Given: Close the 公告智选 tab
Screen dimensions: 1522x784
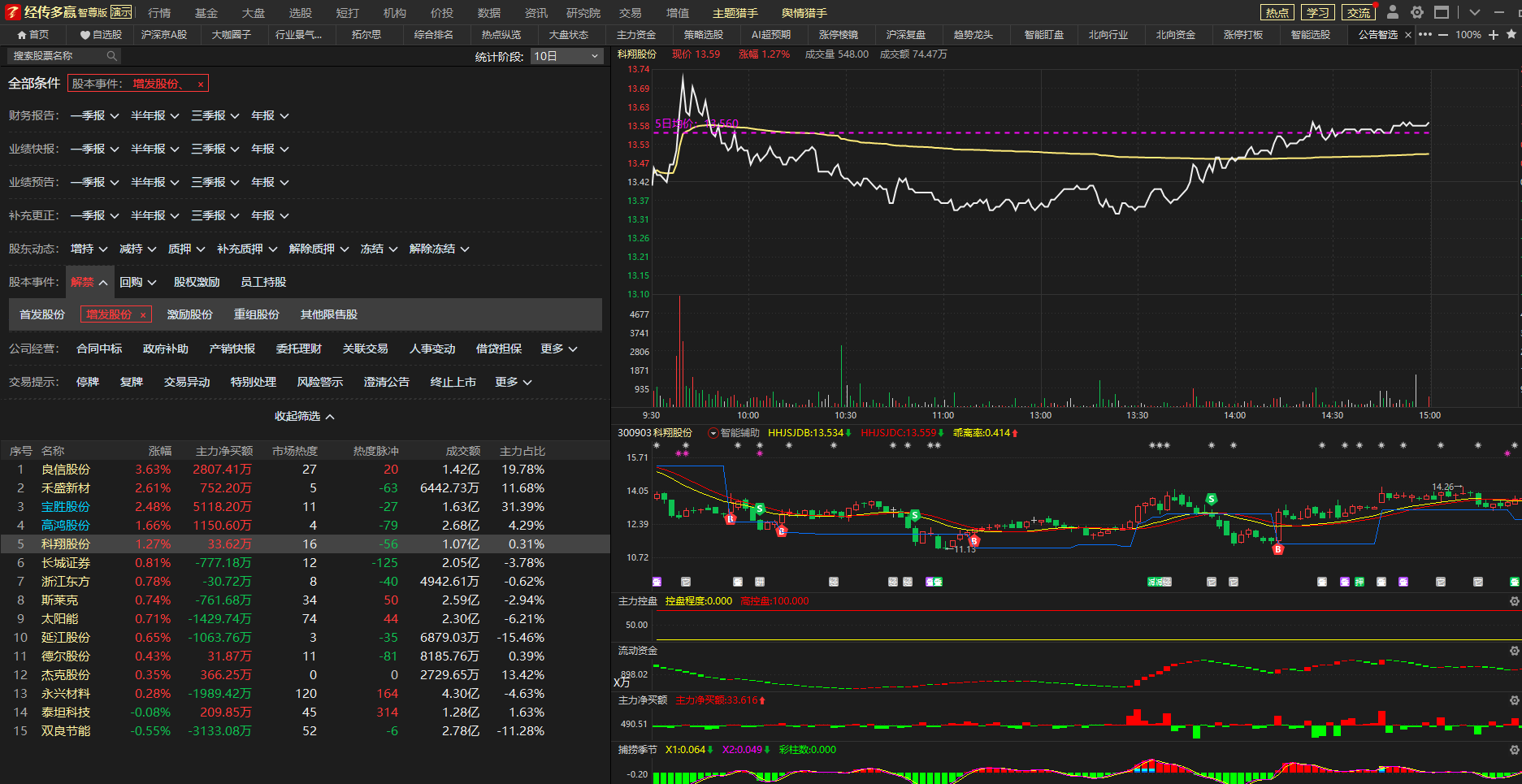Looking at the screenshot, I should pos(1408,35).
